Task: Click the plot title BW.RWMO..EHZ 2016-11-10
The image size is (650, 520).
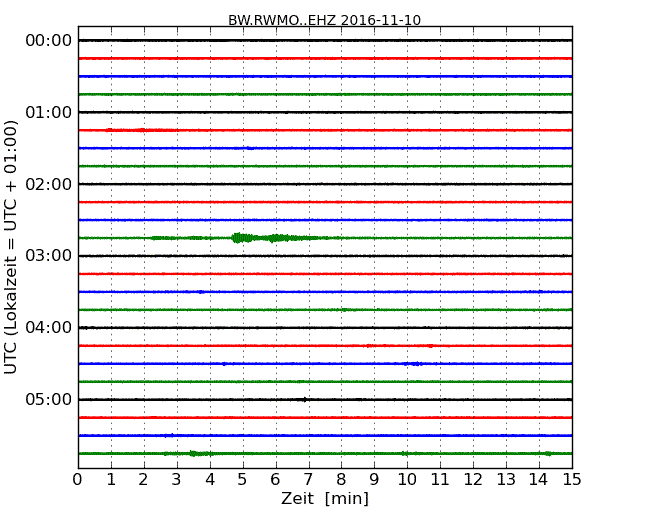Action: point(325,20)
